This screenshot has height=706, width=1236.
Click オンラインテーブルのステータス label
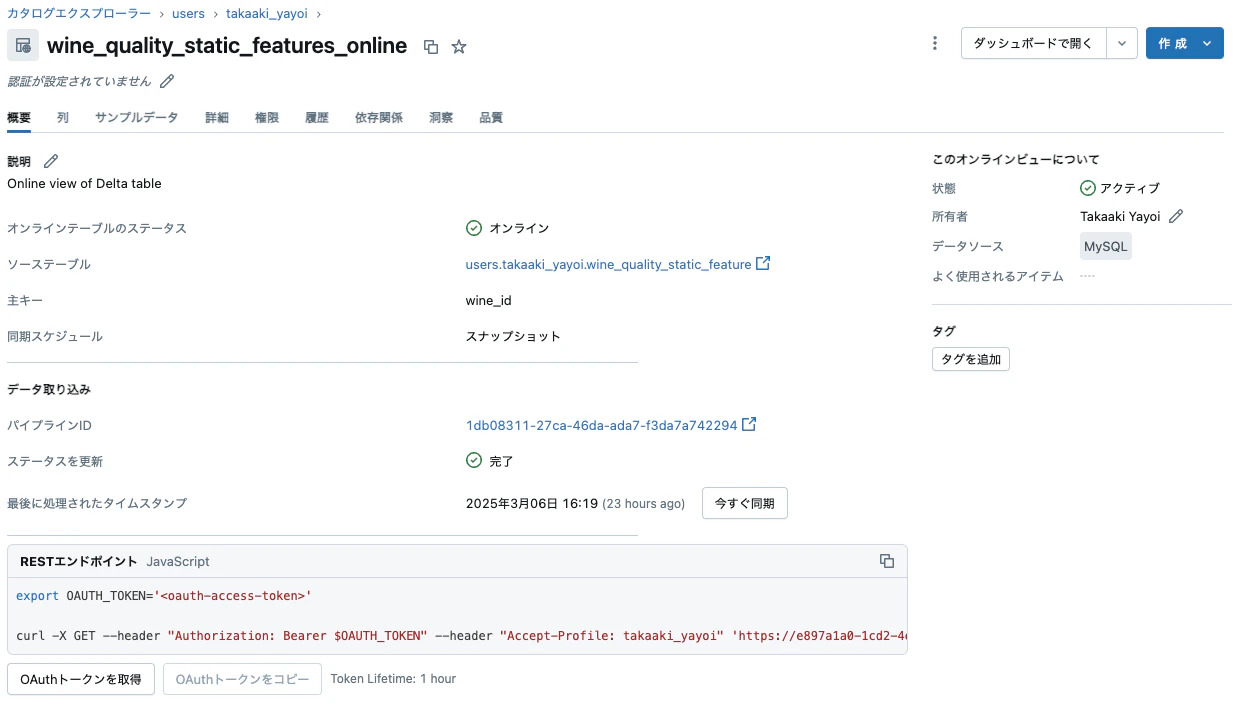coord(97,229)
